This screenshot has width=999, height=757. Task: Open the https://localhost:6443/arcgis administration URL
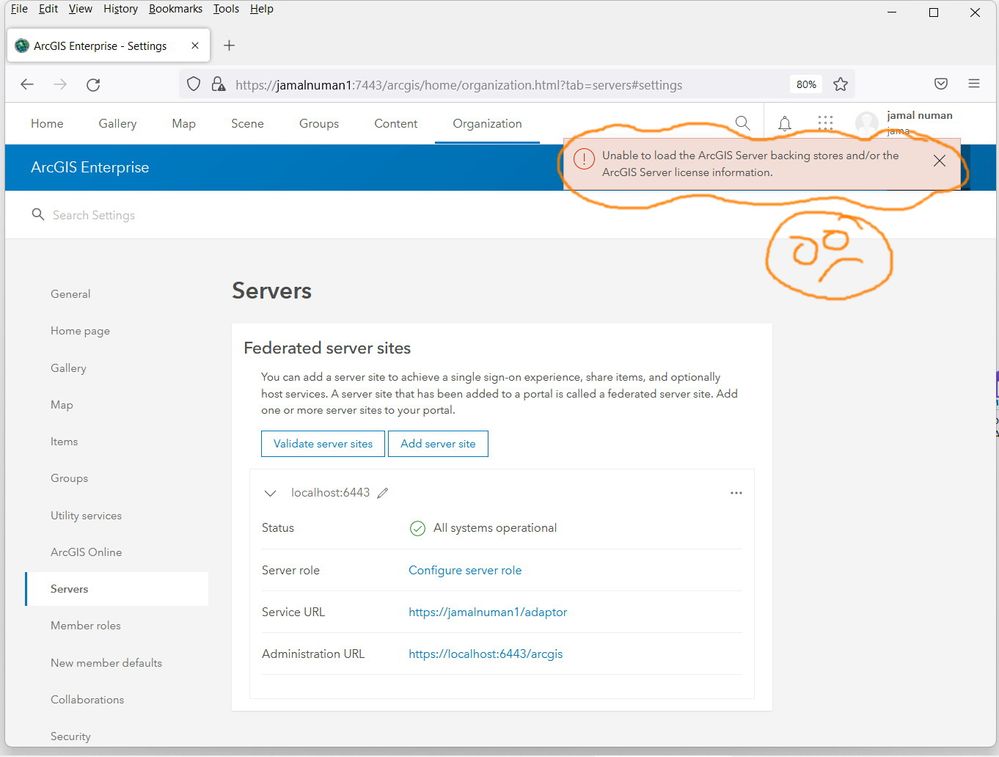point(485,654)
